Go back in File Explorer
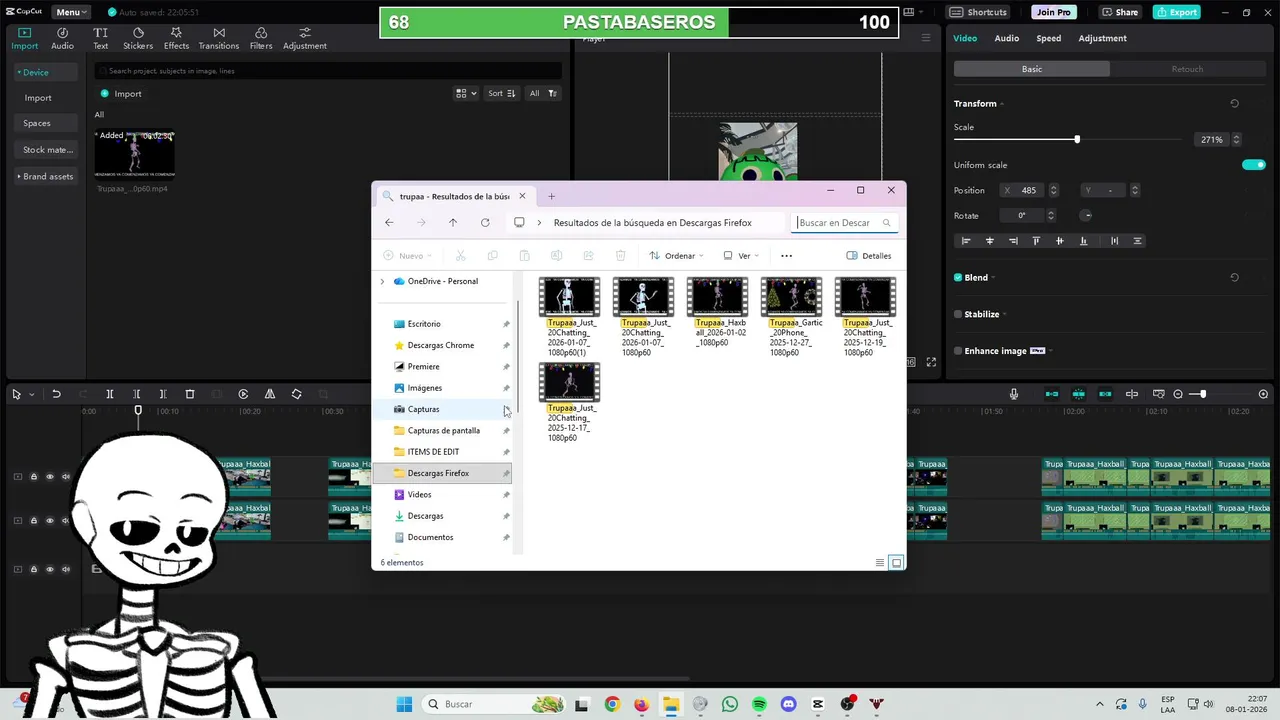This screenshot has width=1280, height=720. [x=389, y=223]
